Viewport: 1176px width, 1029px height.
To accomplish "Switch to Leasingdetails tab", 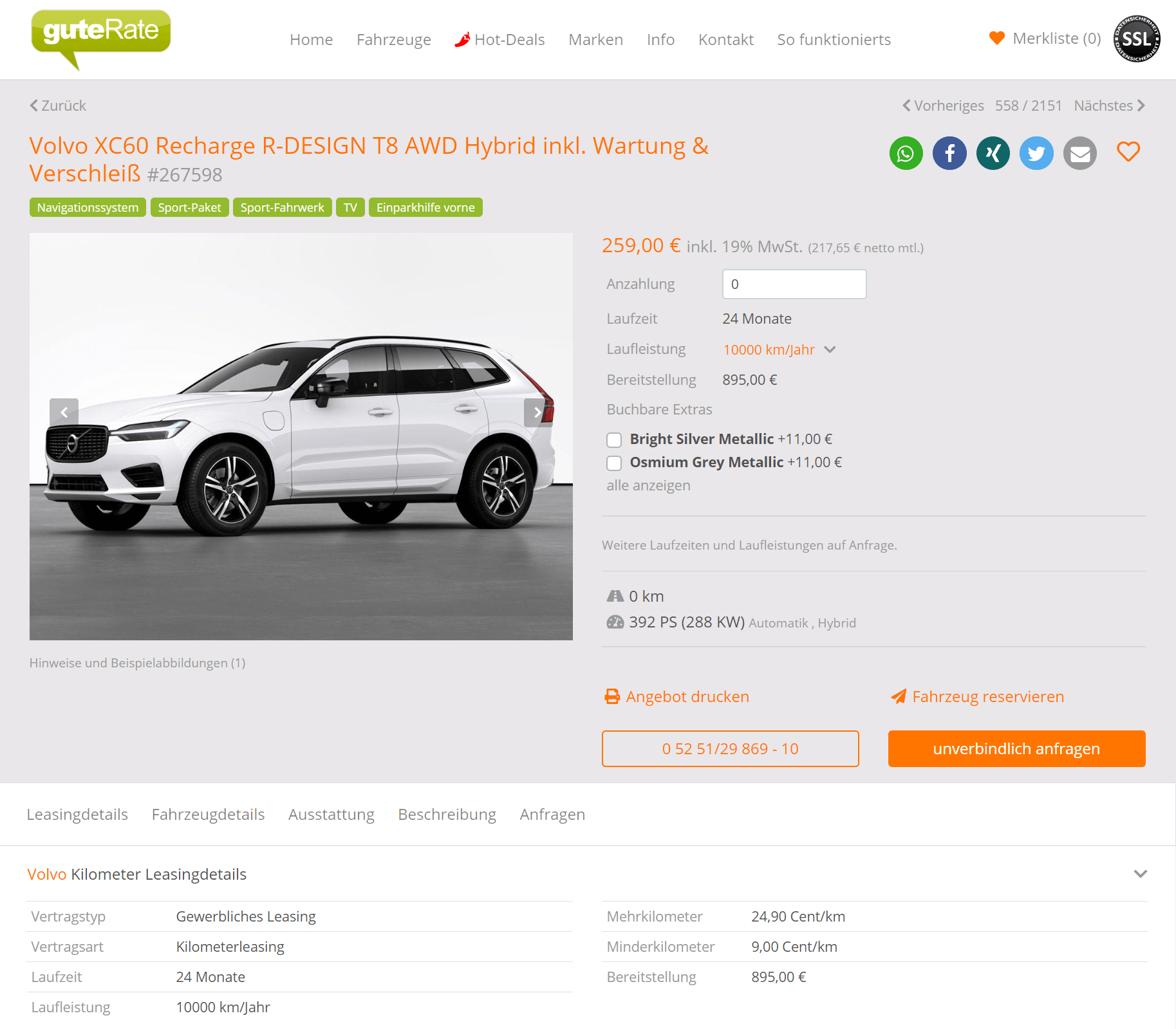I will click(x=77, y=815).
